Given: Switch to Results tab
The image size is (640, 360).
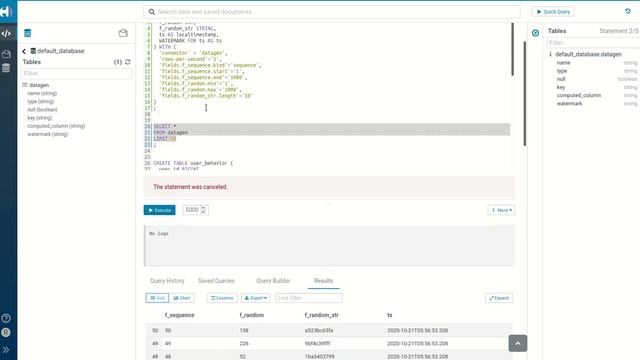Looking at the screenshot, I should (323, 281).
